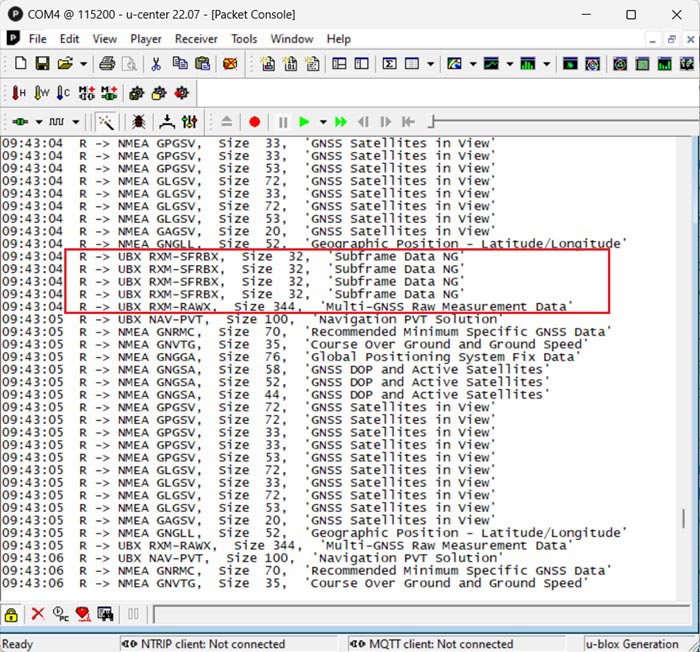Toggle the autobauding magic wand button
This screenshot has width=700, height=652.
(106, 122)
